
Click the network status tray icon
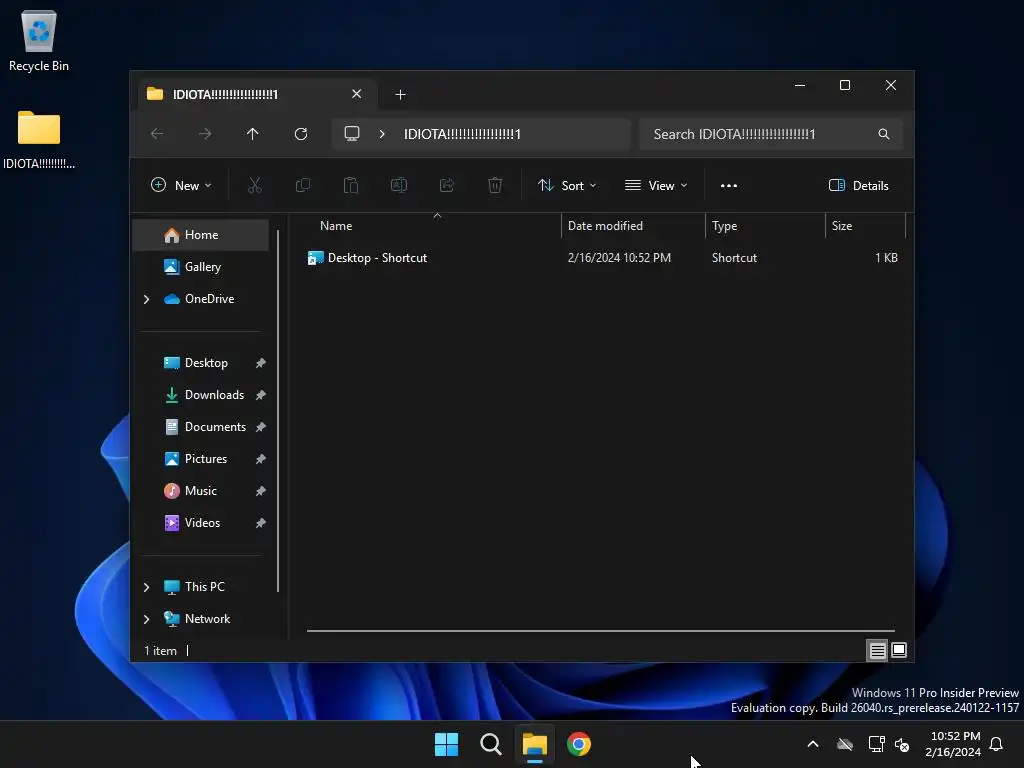[876, 744]
